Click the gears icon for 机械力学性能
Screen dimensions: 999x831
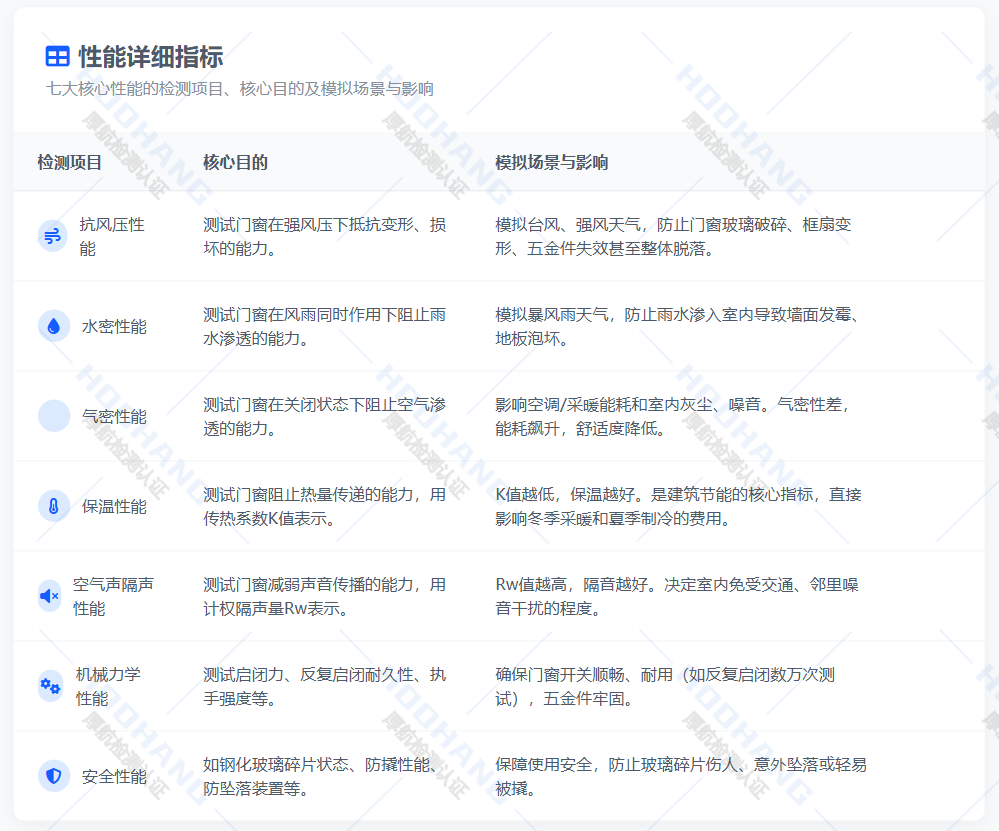[50, 686]
